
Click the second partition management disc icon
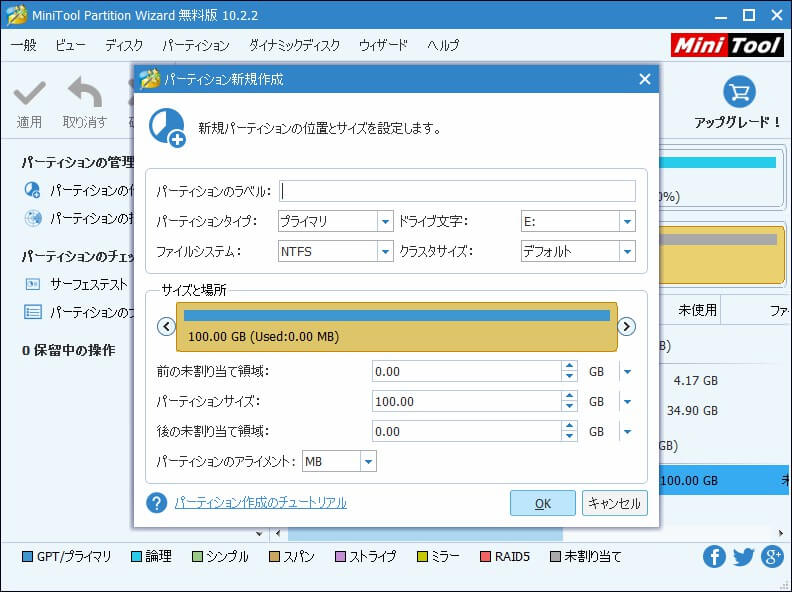33,218
